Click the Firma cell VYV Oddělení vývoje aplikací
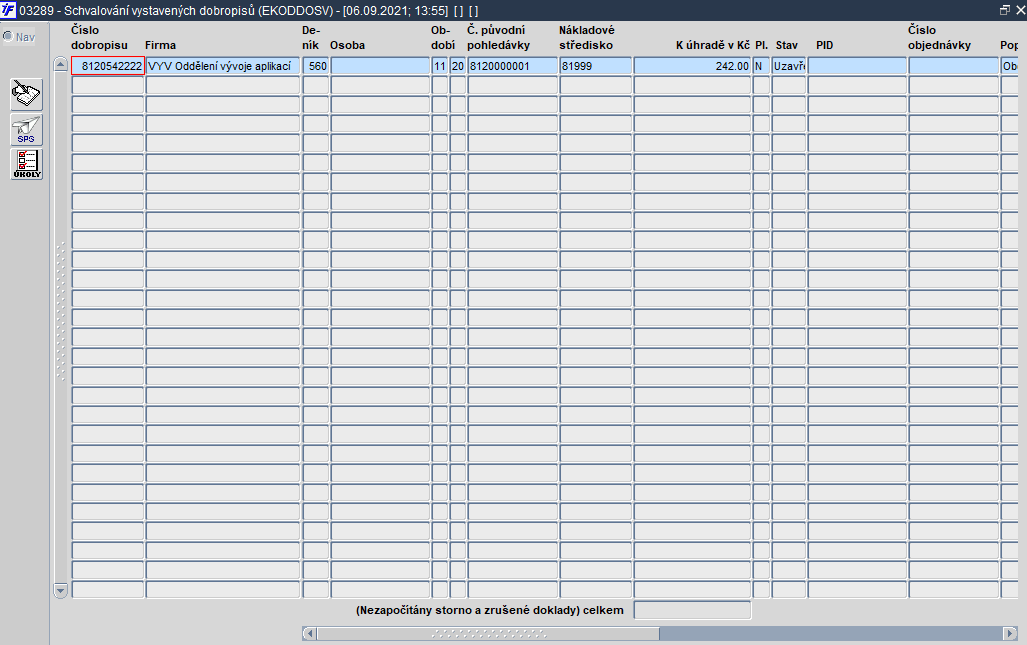 (223, 66)
